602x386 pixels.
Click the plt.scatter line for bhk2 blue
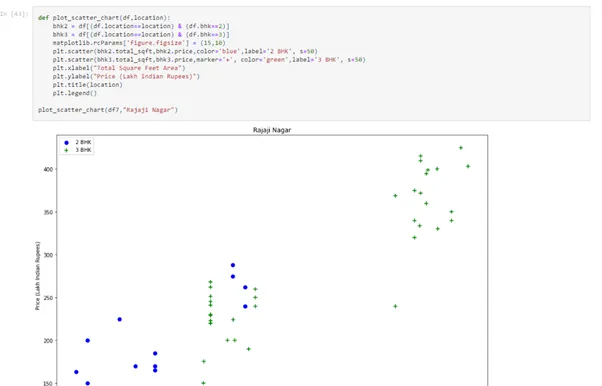click(x=185, y=51)
